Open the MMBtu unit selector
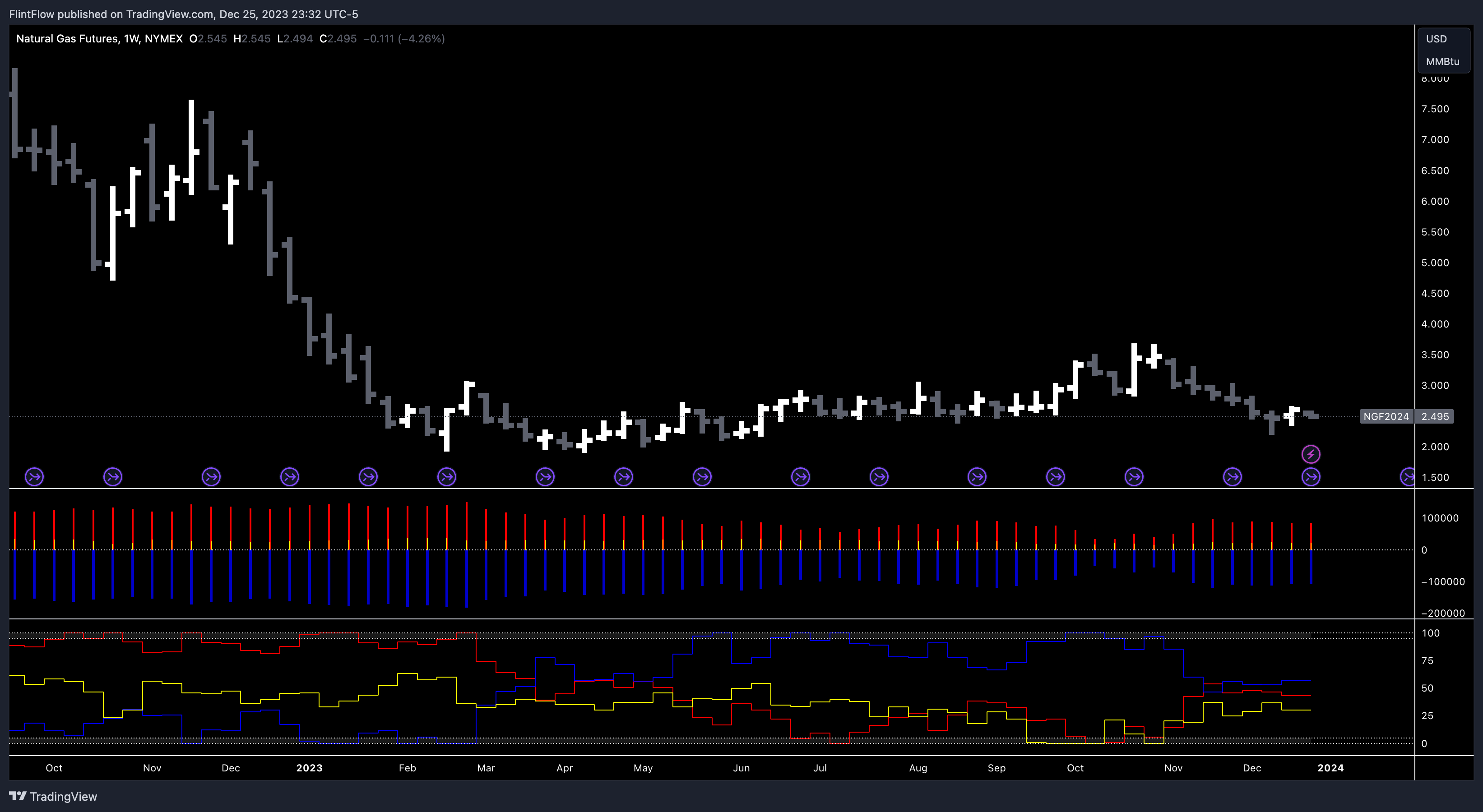Viewport: 1483px width, 812px height. [x=1442, y=61]
